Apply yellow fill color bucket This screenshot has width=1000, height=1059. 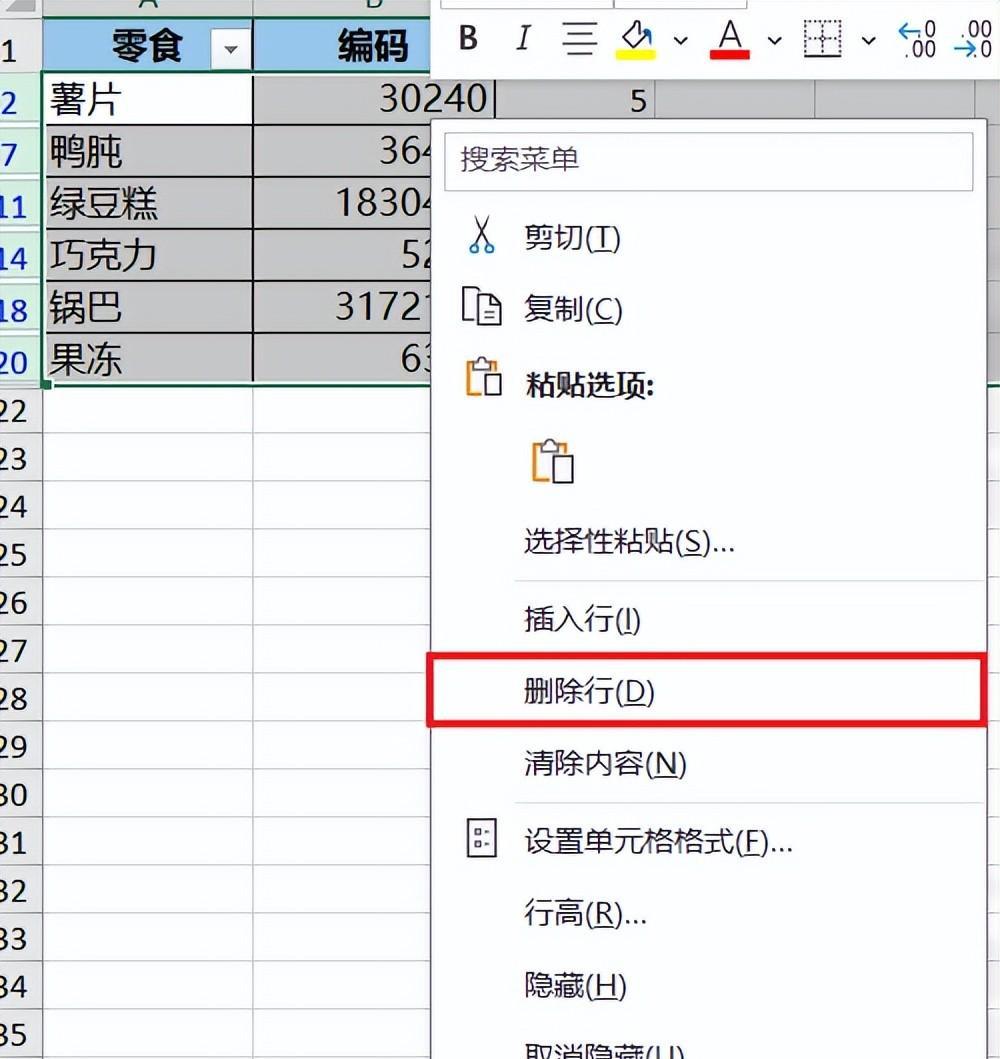(x=635, y=39)
